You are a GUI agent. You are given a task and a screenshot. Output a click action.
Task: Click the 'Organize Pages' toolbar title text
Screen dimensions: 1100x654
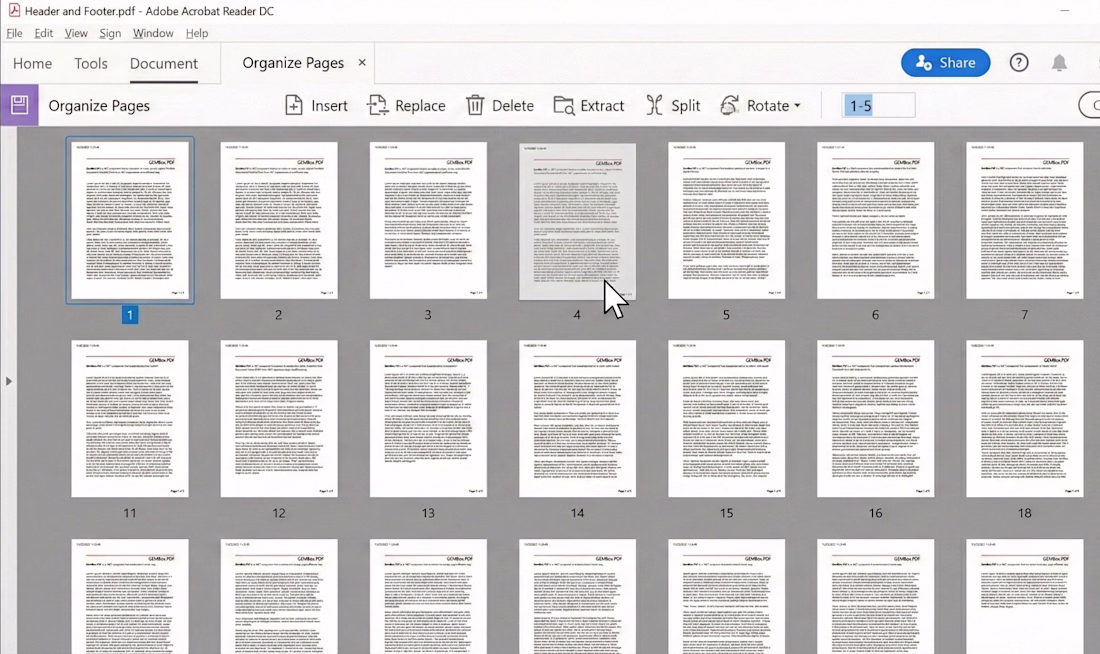click(x=99, y=105)
